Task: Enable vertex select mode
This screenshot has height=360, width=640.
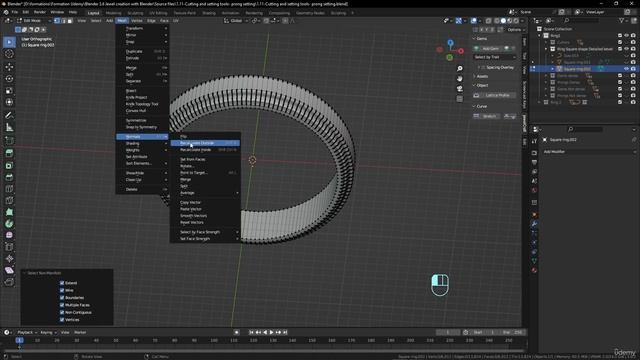Action: point(57,20)
